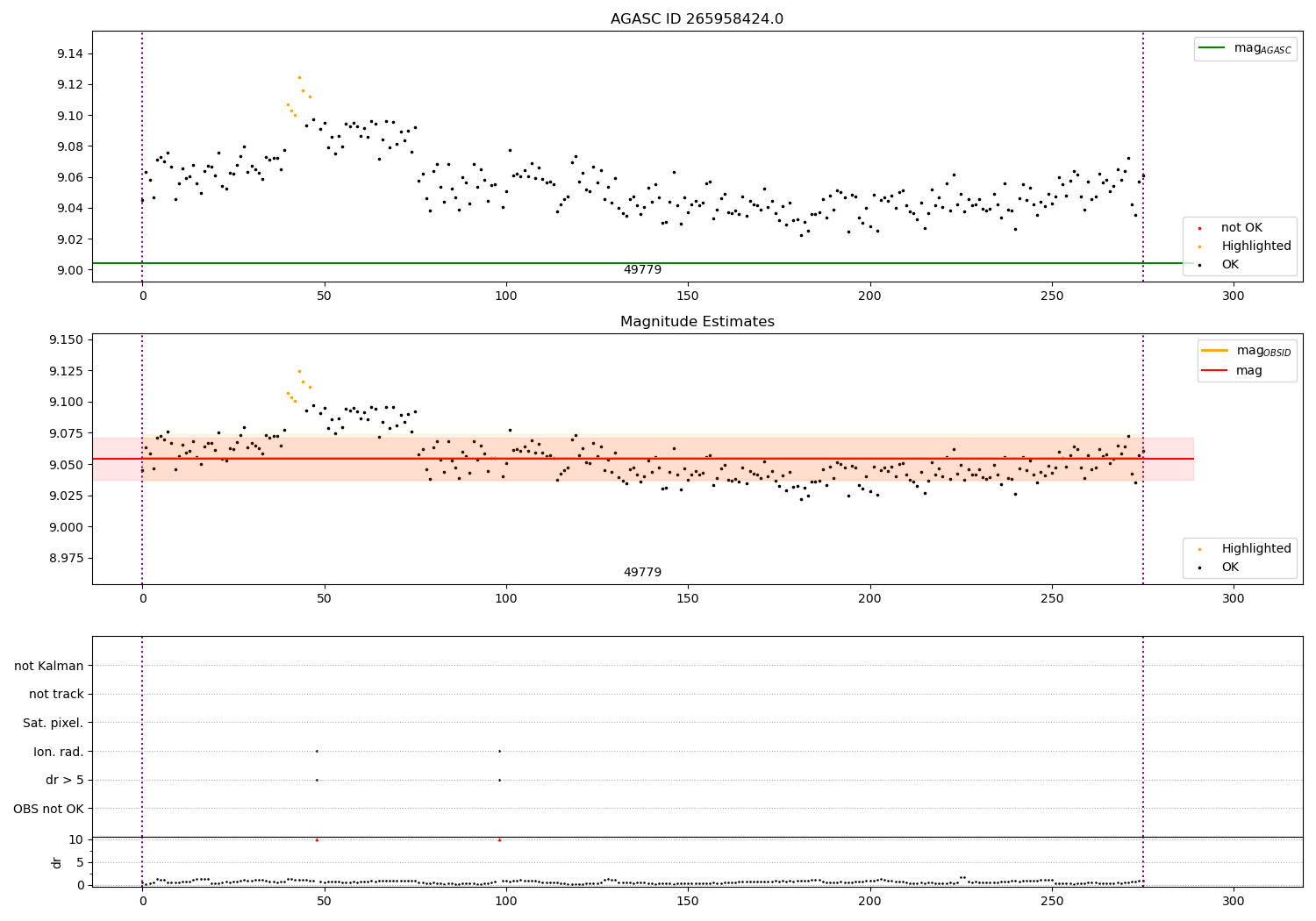Click OK entry in Magnitude Estimates legend
This screenshot has height=921, width=1316.
[1219, 568]
